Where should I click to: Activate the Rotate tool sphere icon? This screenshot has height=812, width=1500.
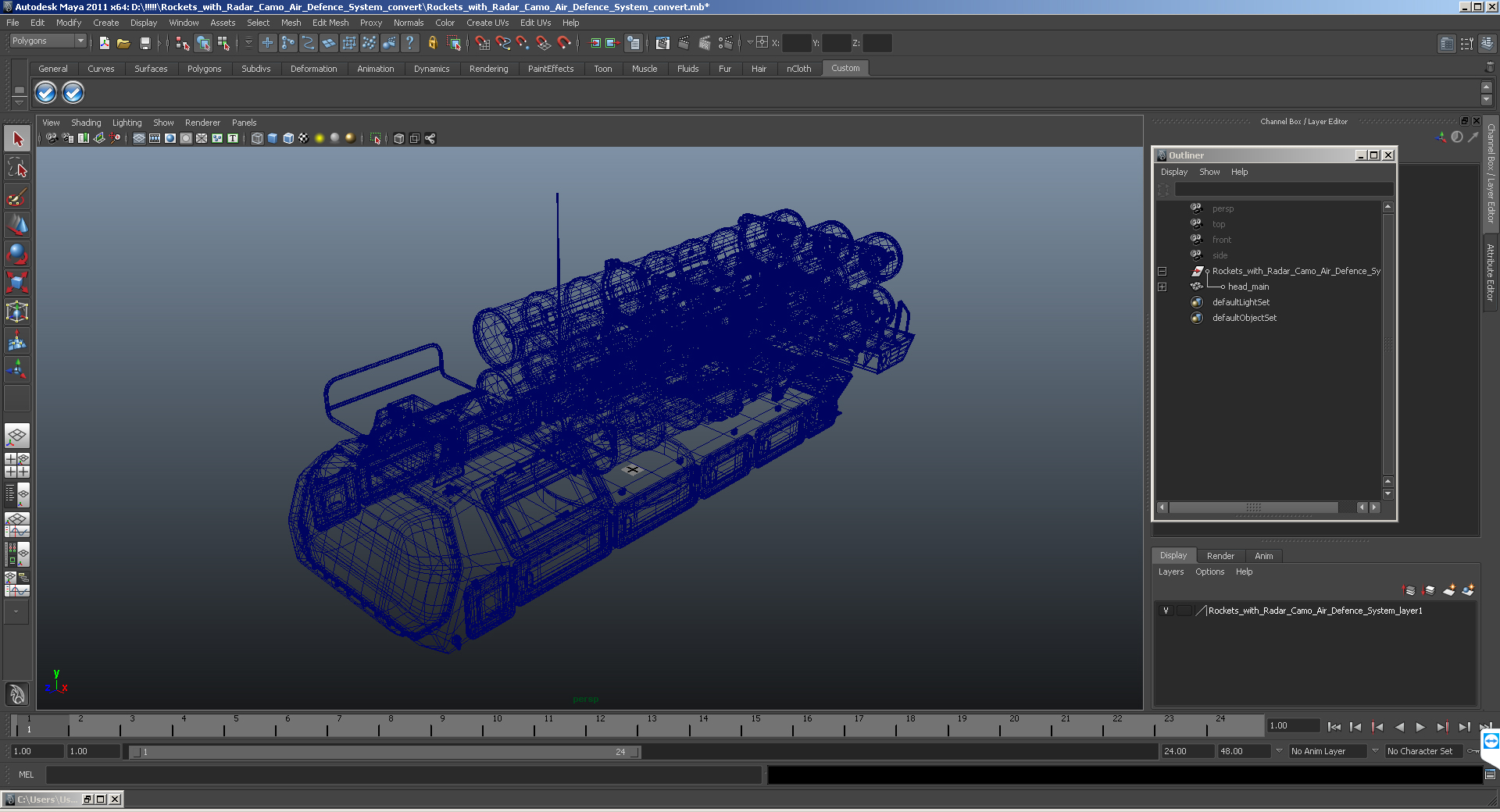[17, 254]
